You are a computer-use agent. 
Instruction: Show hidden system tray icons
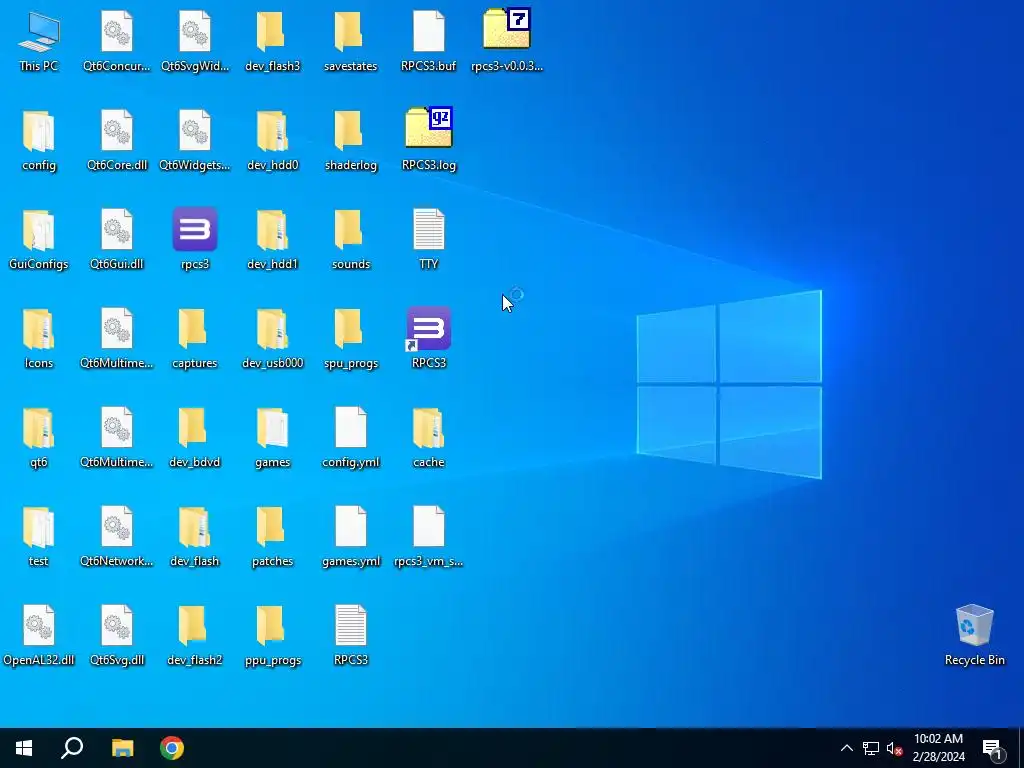pos(846,748)
